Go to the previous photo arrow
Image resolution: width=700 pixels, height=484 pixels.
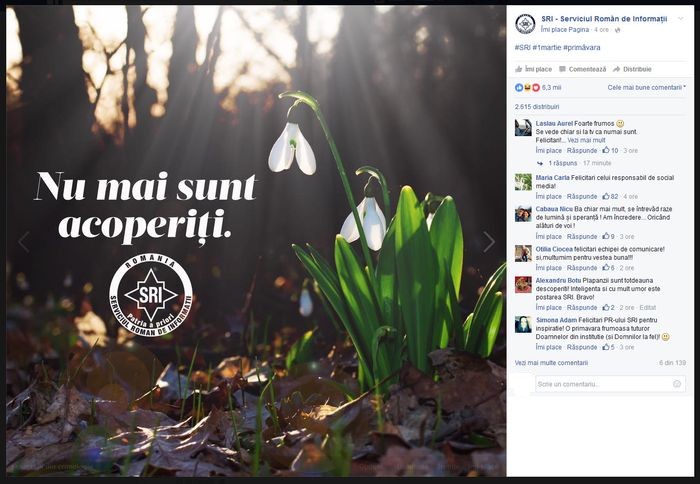coord(24,242)
